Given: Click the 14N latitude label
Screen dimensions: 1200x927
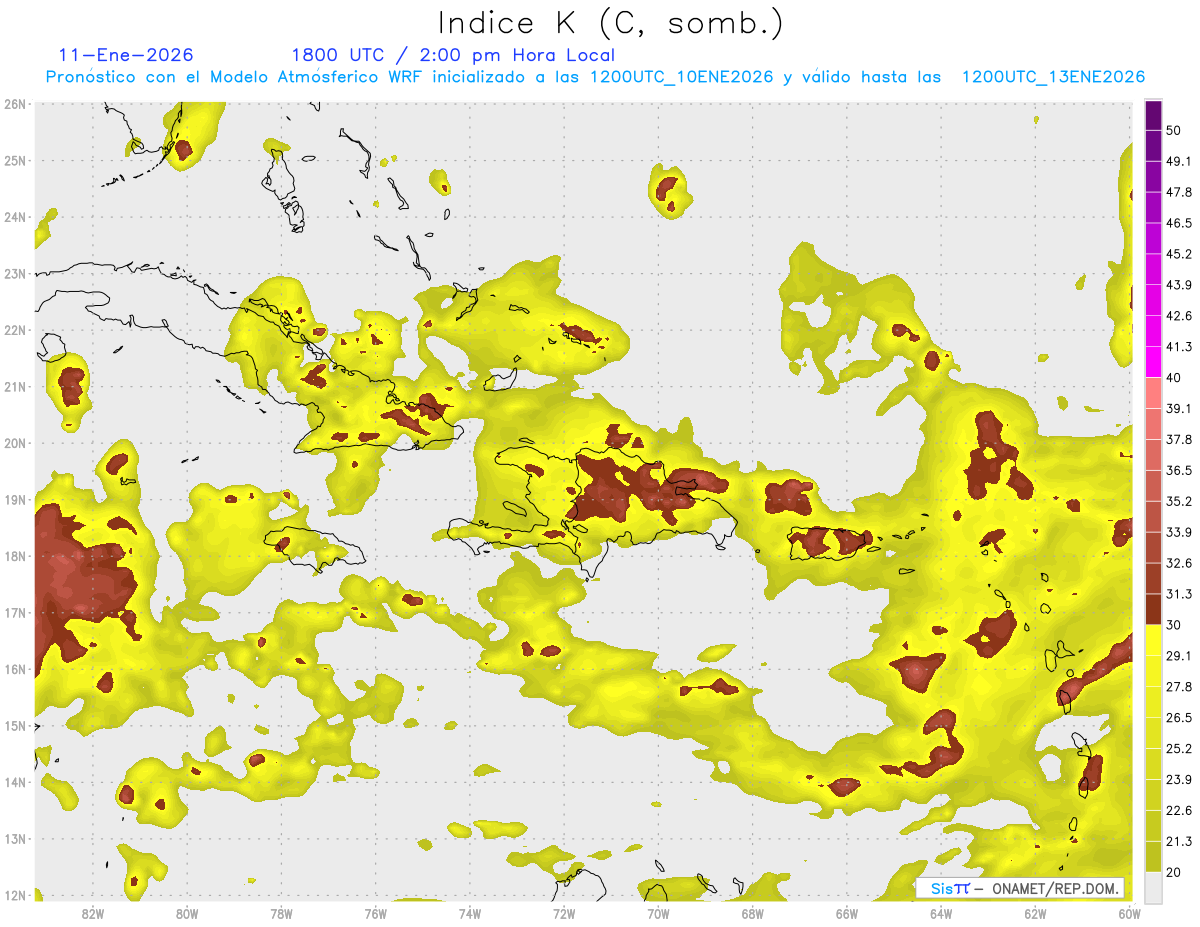Looking at the screenshot, I should (15, 782).
